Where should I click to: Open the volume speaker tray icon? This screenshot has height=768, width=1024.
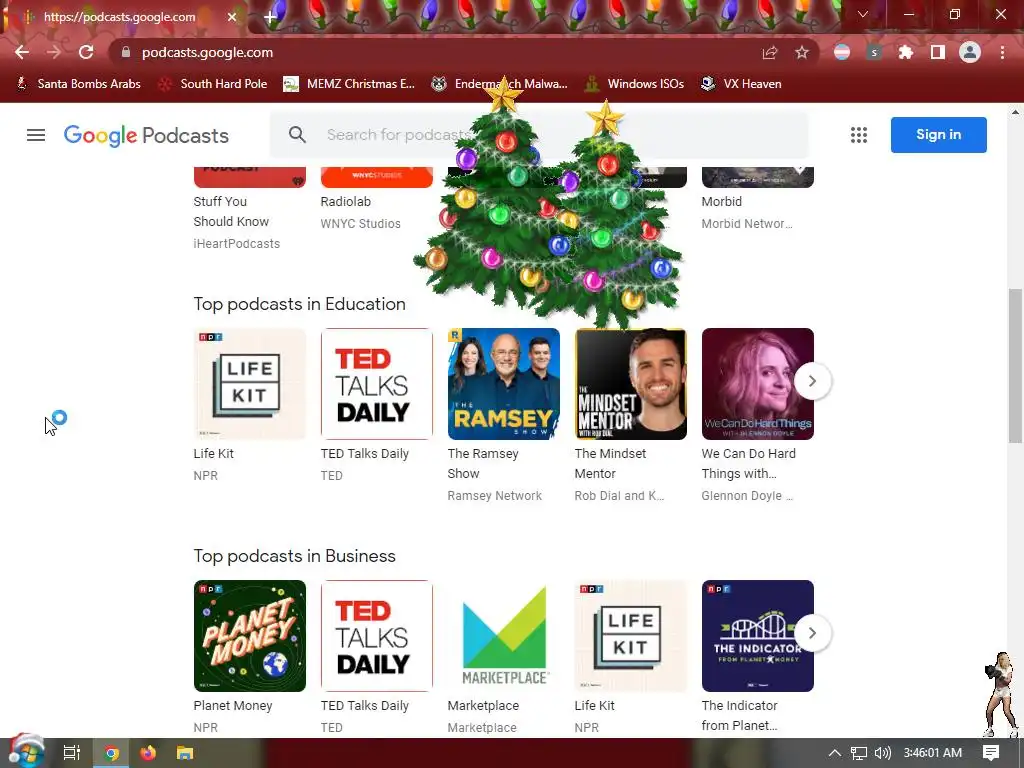(x=882, y=753)
